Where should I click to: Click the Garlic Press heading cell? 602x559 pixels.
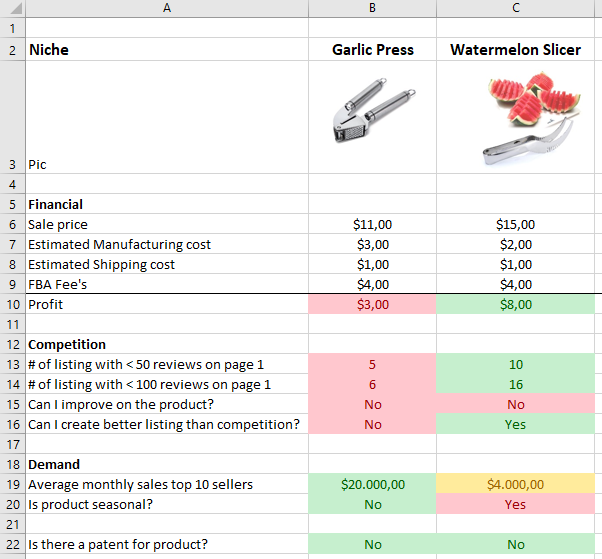pyautogui.click(x=372, y=50)
